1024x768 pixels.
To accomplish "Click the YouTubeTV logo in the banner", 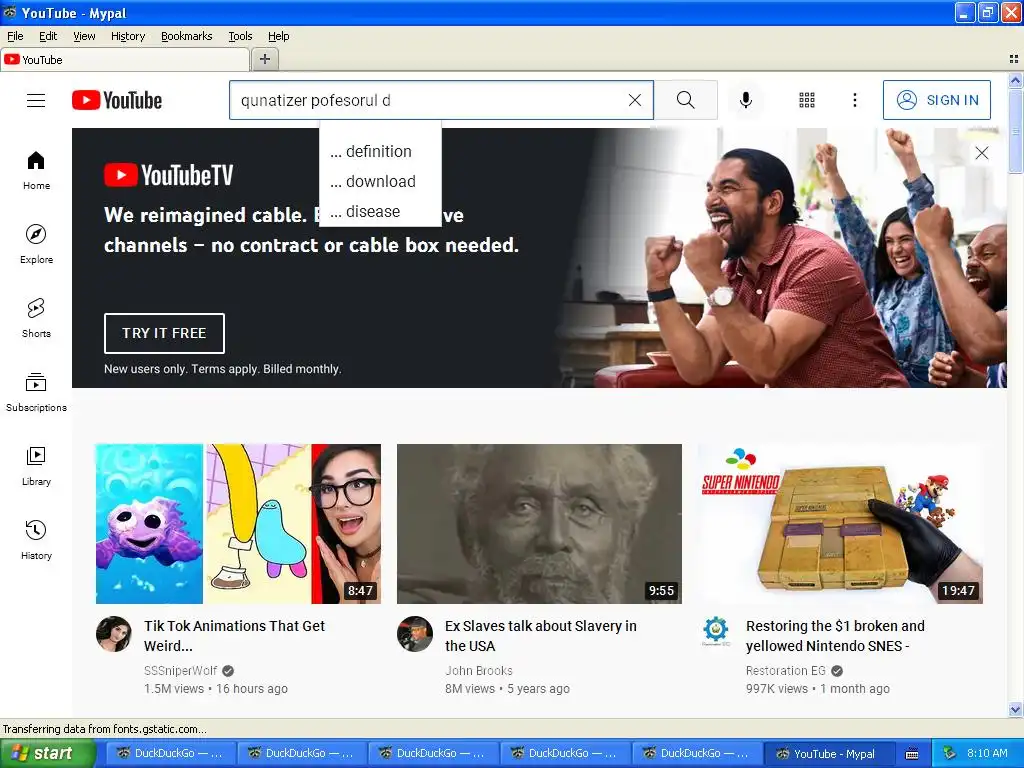I will click(168, 175).
